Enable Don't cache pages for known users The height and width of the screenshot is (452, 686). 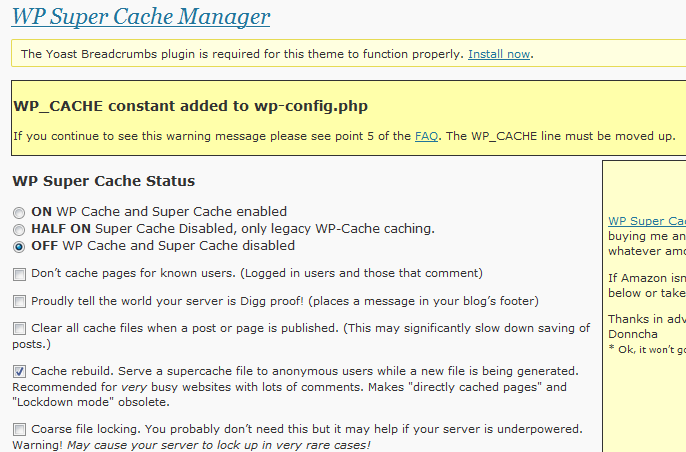(x=19, y=274)
